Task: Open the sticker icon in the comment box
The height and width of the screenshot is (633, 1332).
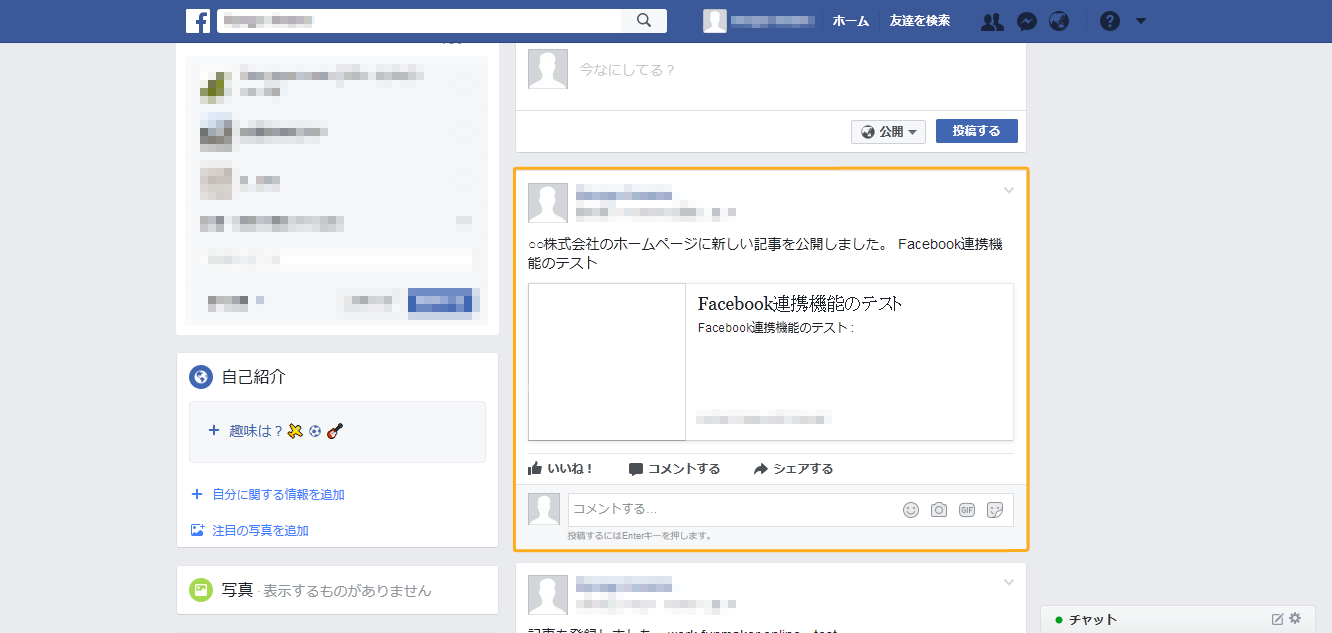Action: pos(995,510)
